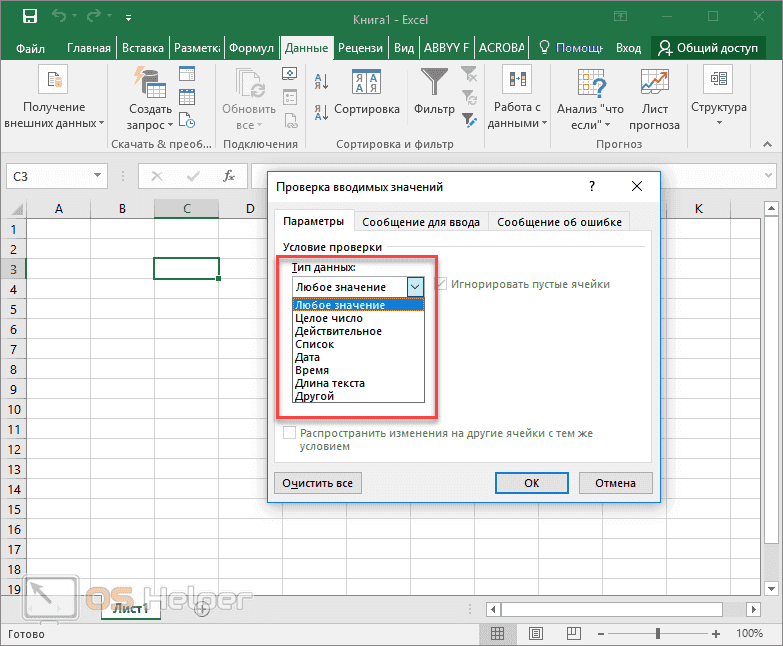This screenshot has width=783, height=646.
Task: Switch to Сообщение об ошибке tab
Action: pos(559,222)
